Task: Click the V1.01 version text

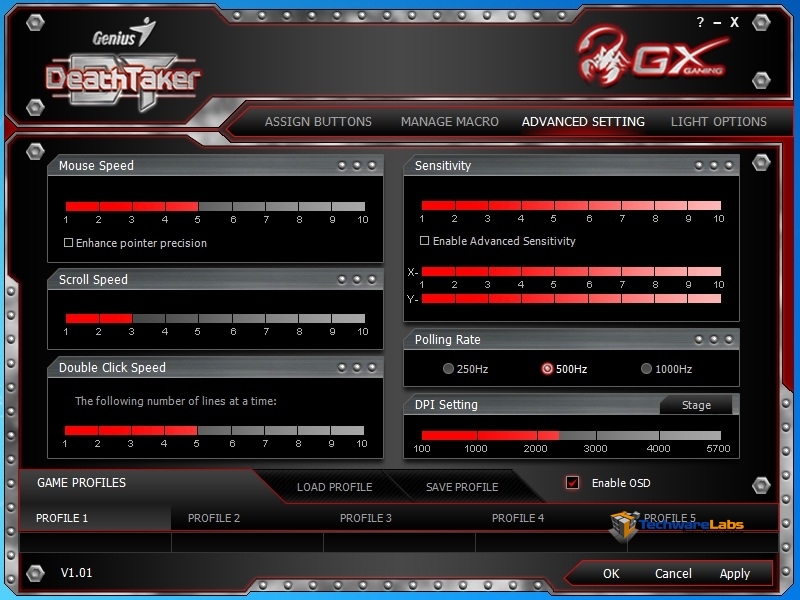Action: click(x=77, y=572)
